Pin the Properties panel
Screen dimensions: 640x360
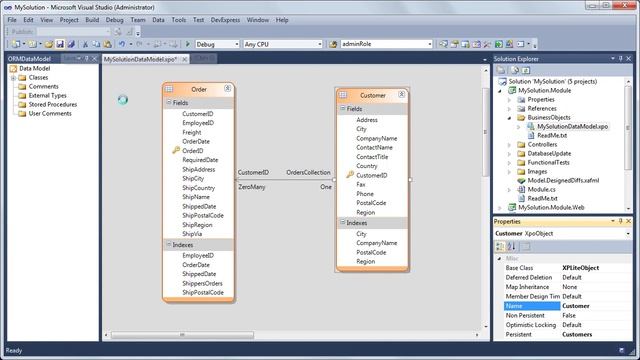click(x=620, y=221)
